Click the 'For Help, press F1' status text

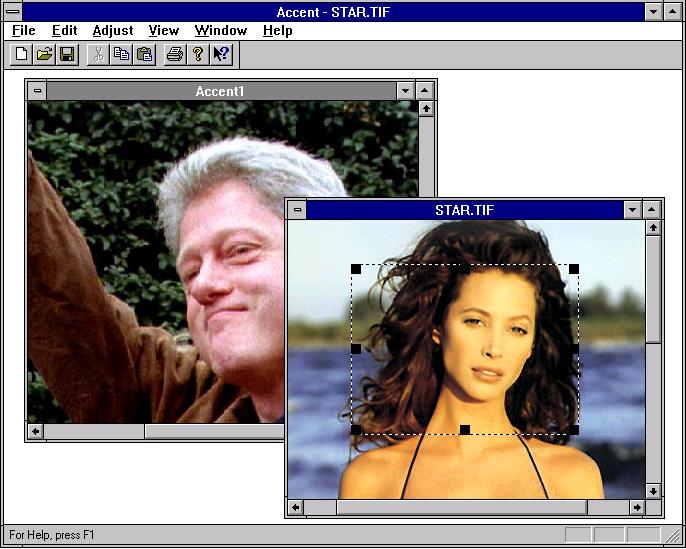[52, 535]
